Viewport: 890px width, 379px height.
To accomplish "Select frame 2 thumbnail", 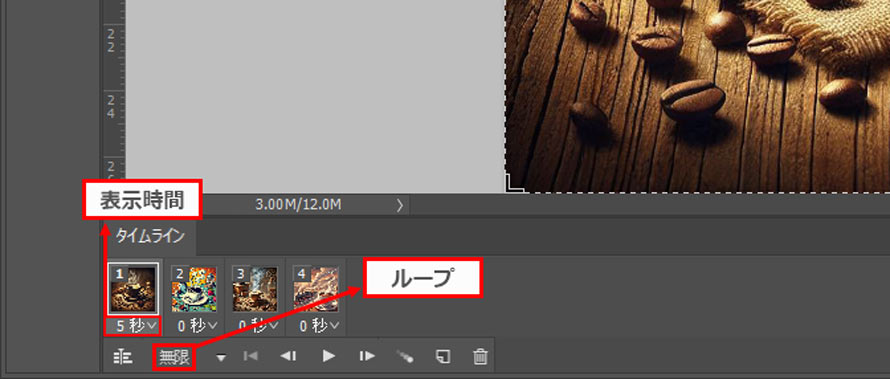I will [x=194, y=289].
